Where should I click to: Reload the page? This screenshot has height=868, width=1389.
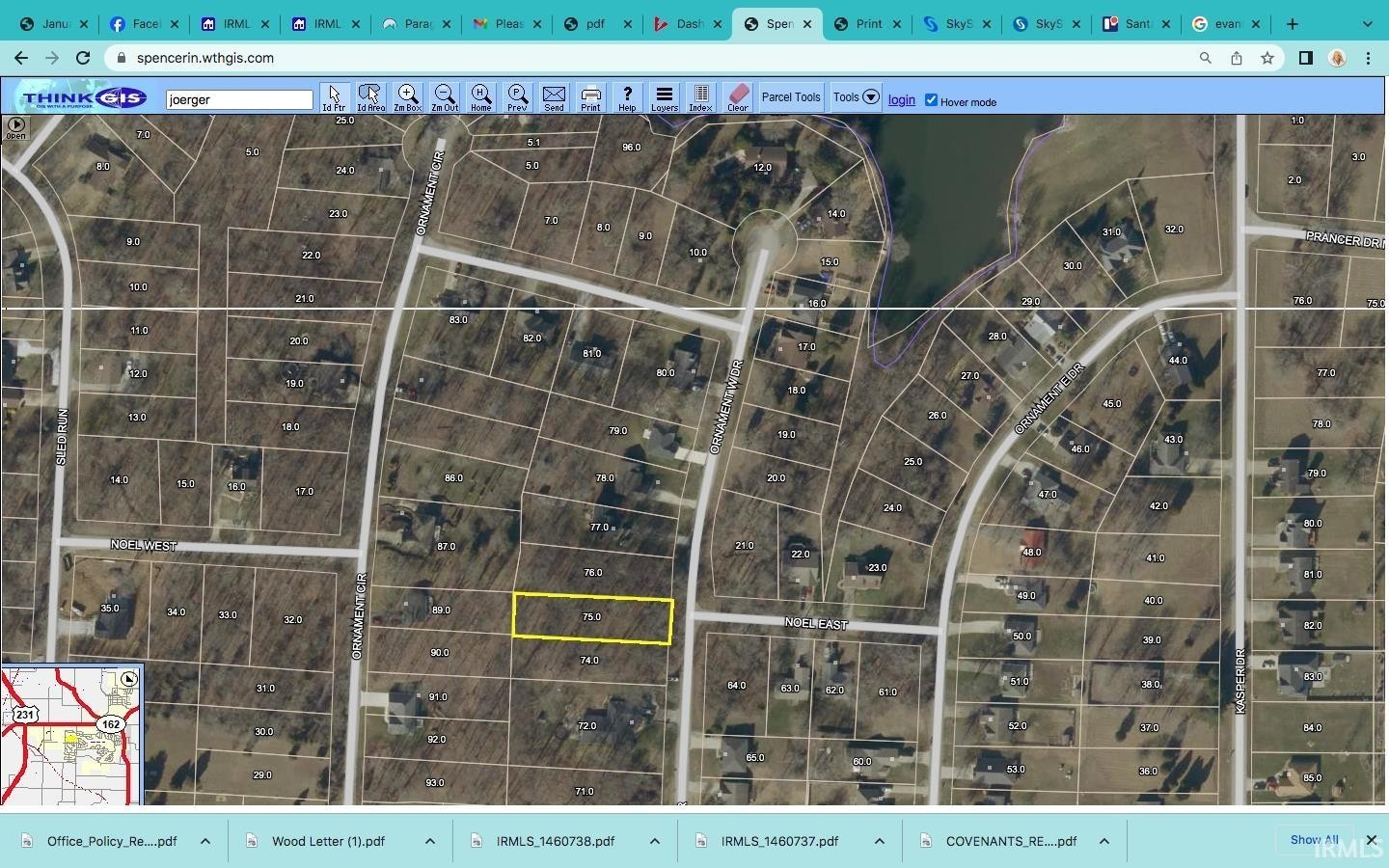[x=83, y=58]
